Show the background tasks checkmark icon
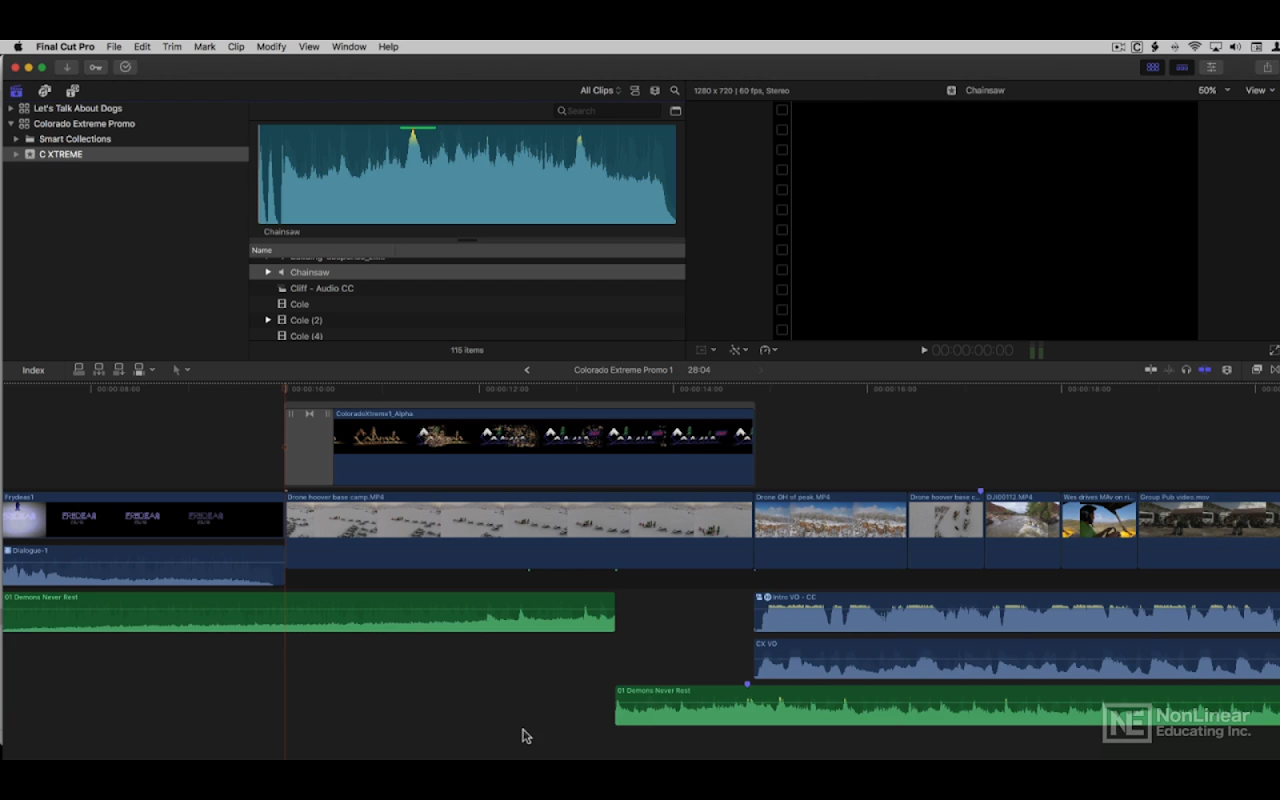Screen dimensions: 1280x800 [x=125, y=67]
